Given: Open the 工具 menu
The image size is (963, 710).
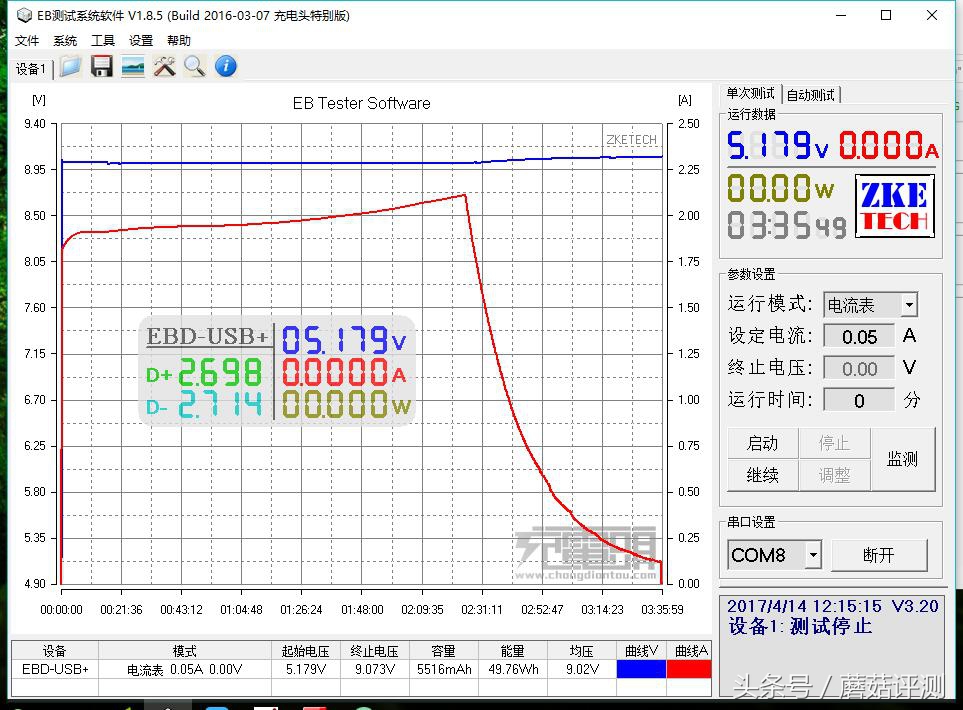Looking at the screenshot, I should 103,41.
